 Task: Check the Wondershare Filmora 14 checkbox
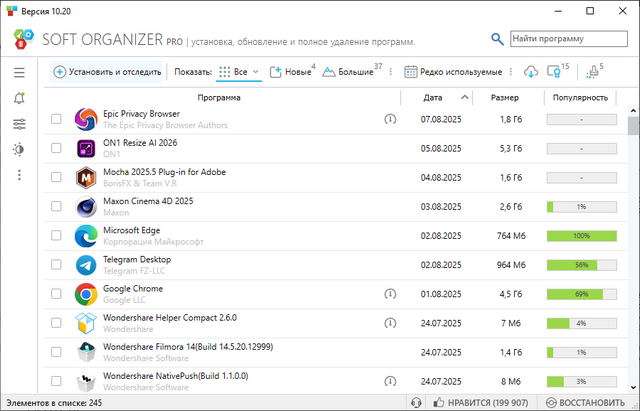click(56, 352)
